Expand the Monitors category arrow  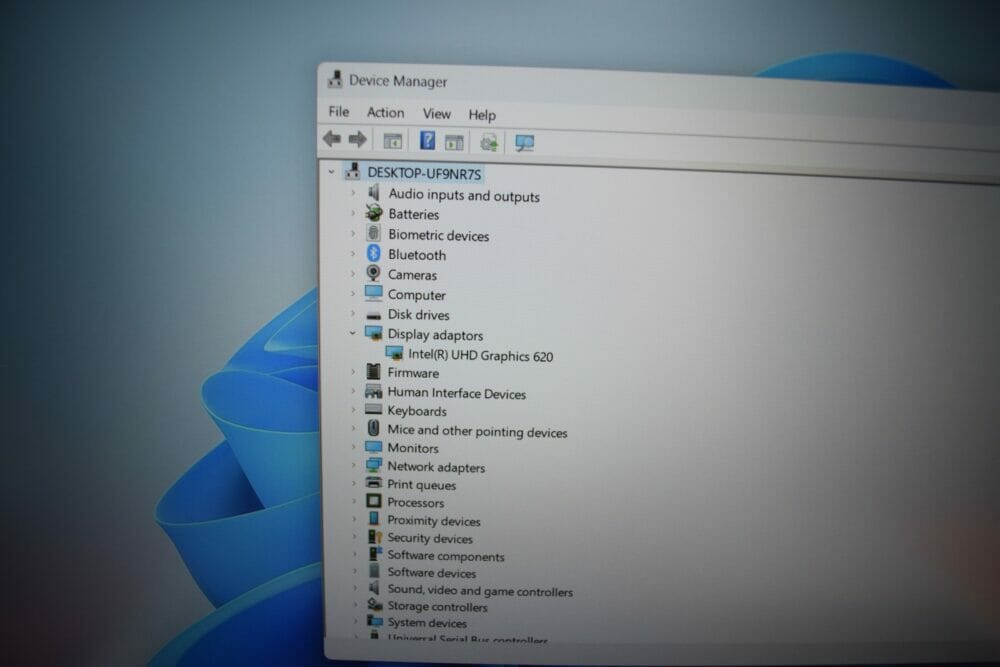[x=353, y=446]
